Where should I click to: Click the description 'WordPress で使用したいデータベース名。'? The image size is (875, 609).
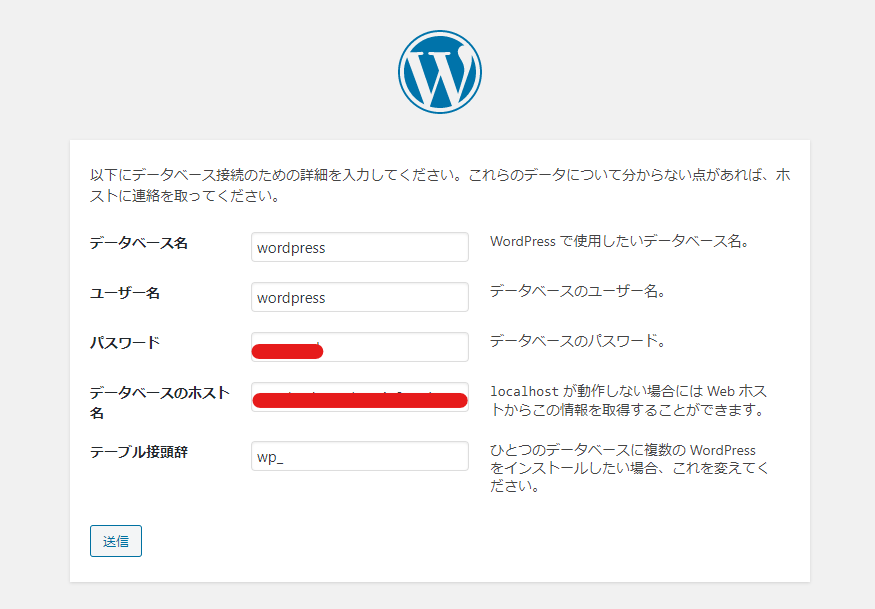(x=619, y=241)
